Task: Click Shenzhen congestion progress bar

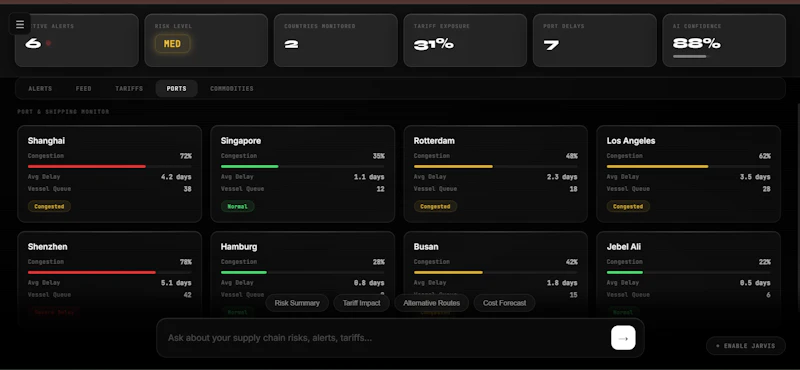Action: [110, 273]
